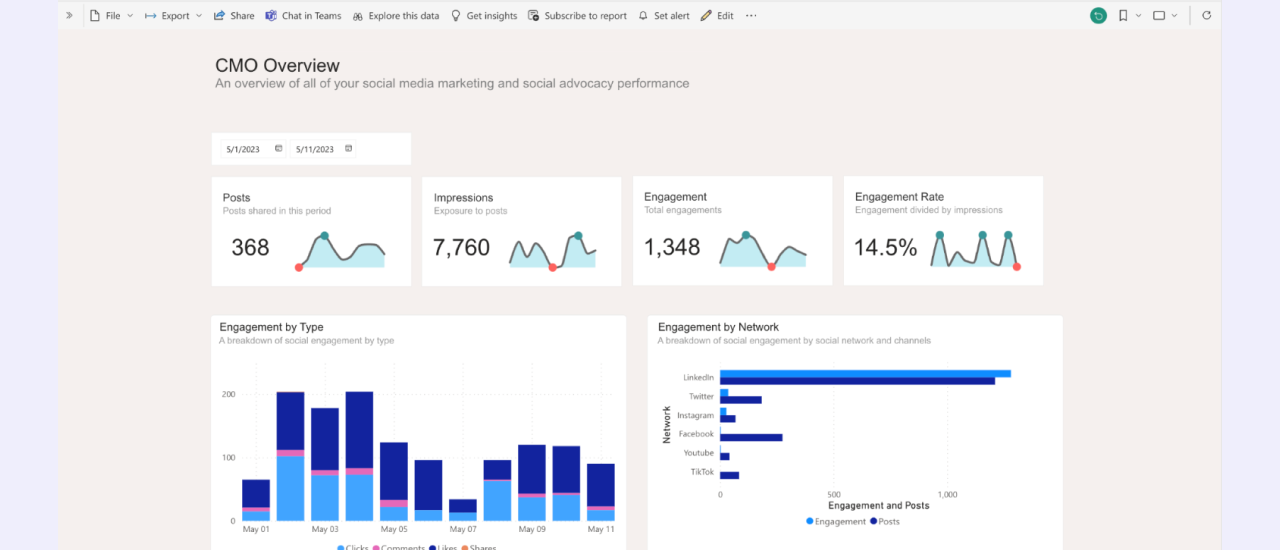Click the Edit pencil icon
Viewport: 1280px width, 550px height.
pos(706,16)
